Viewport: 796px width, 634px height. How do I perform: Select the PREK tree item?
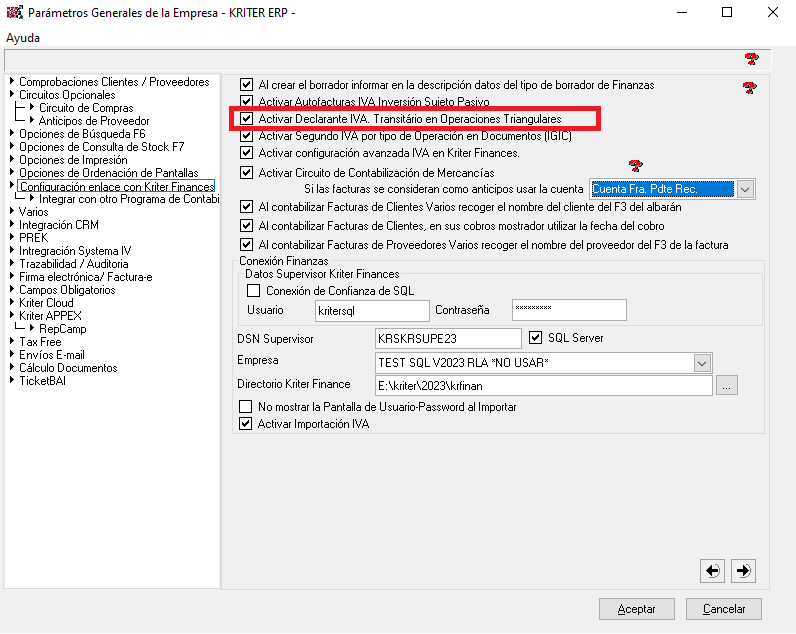34,238
